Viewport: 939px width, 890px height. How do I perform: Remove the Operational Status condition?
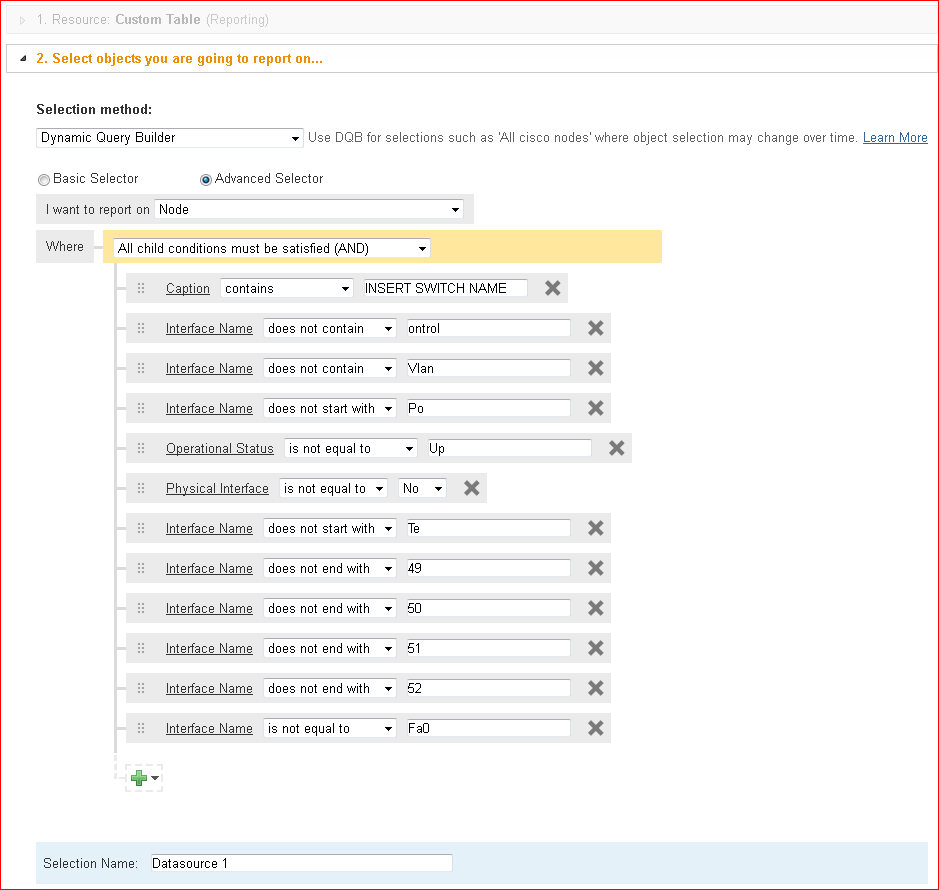coord(616,448)
